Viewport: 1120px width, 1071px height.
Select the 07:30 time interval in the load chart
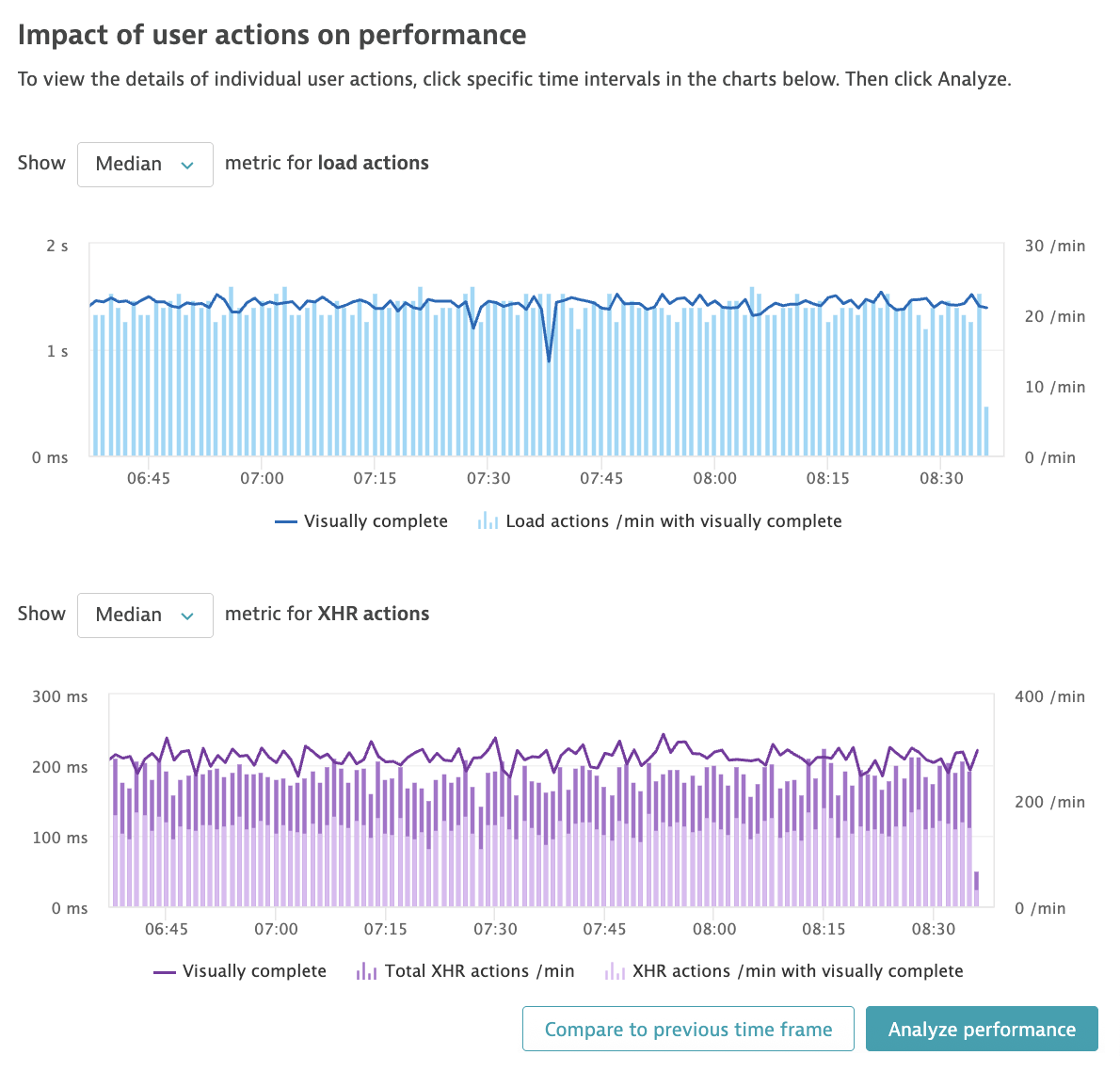tap(488, 376)
